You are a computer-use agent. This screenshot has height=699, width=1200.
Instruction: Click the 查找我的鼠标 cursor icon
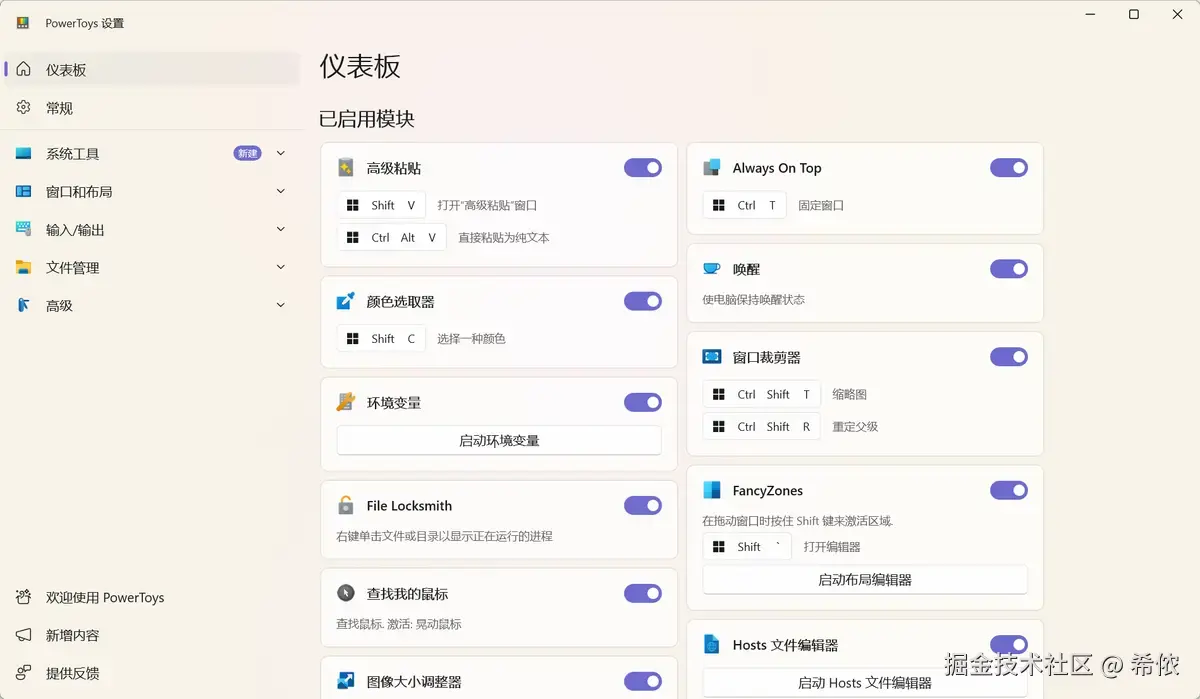tap(346, 594)
